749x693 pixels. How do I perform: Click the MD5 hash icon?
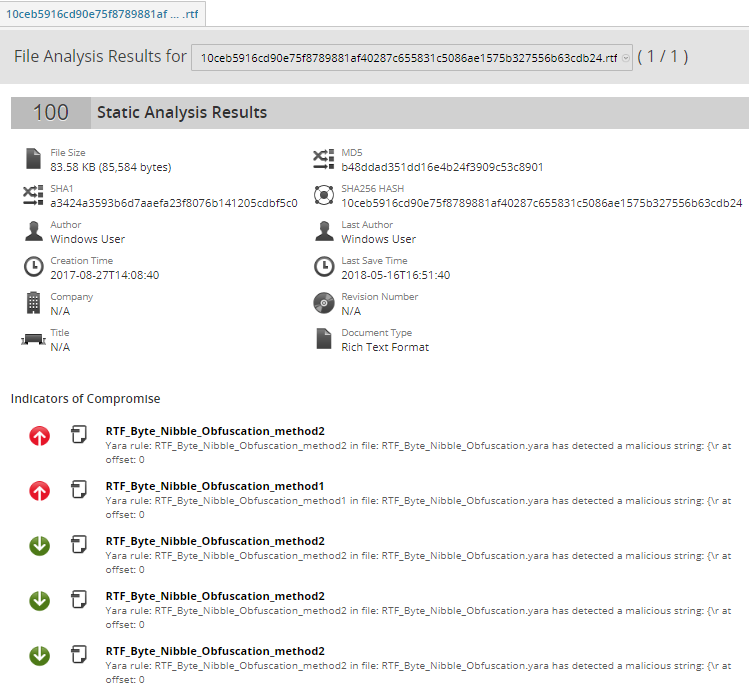click(x=323, y=159)
